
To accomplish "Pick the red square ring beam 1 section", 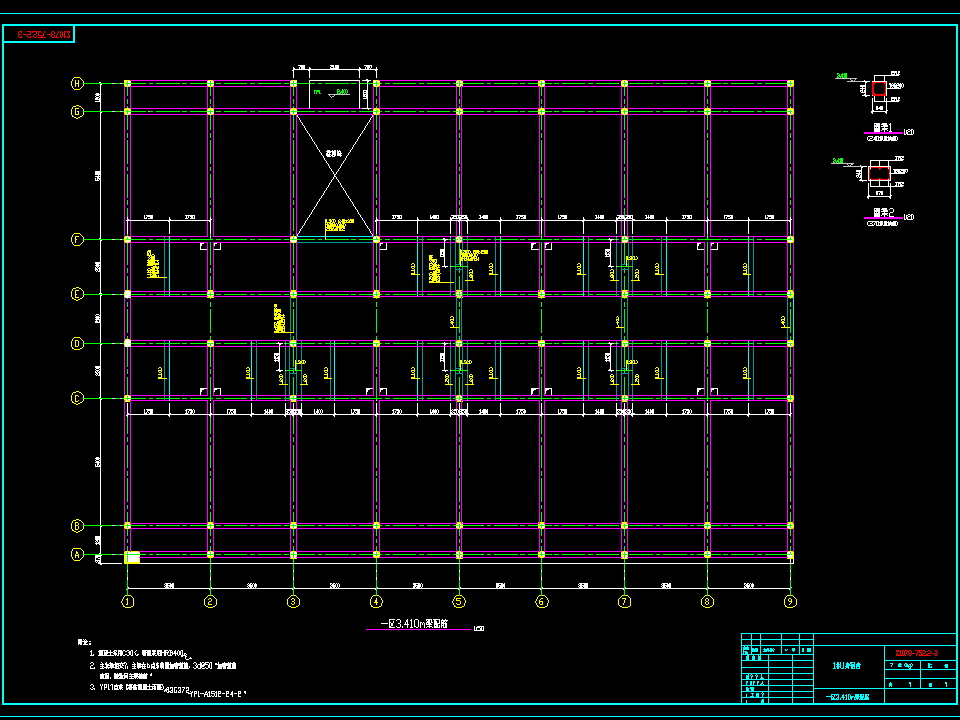I will [879, 88].
